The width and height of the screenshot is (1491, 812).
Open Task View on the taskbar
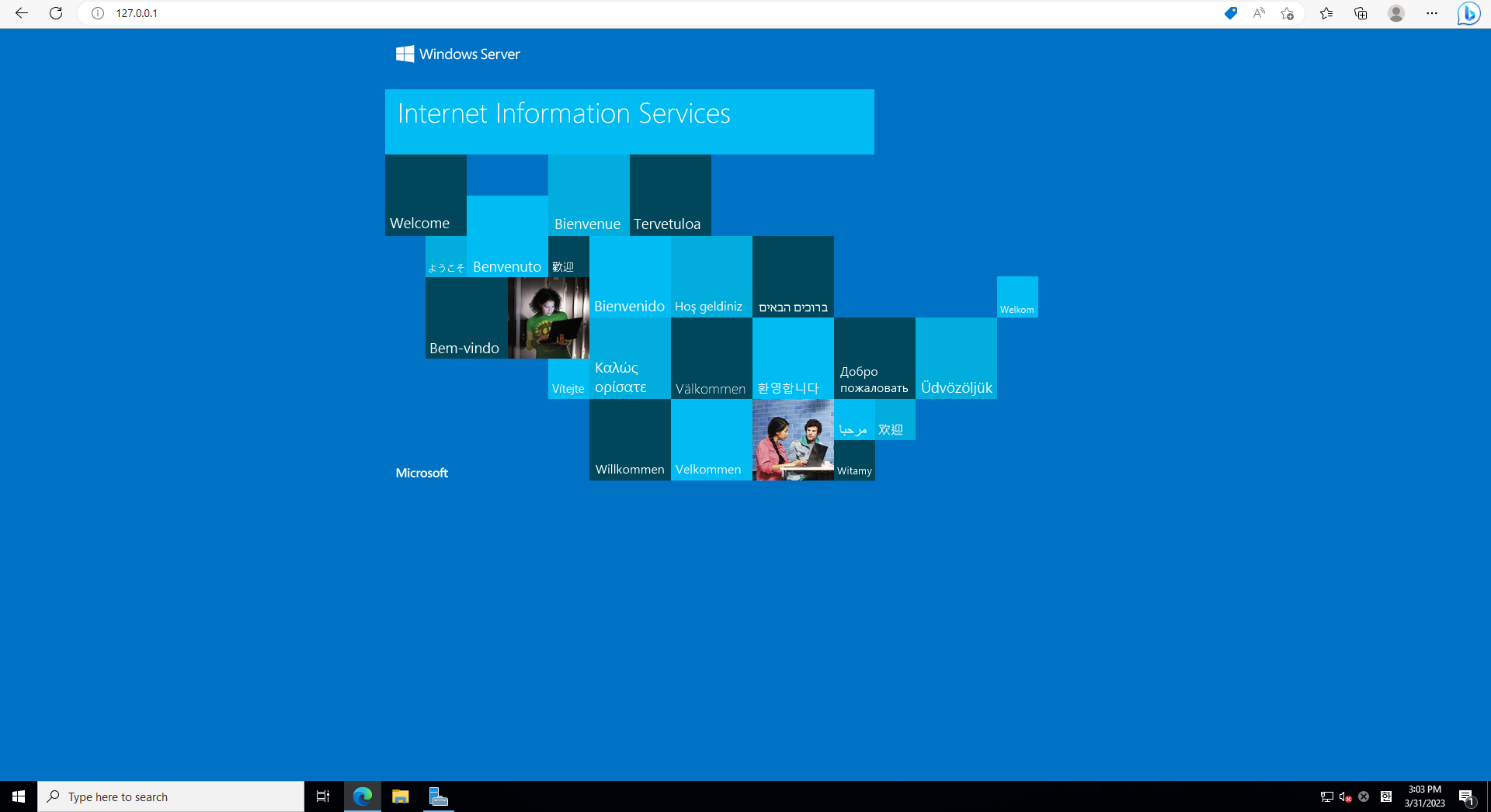(x=323, y=796)
